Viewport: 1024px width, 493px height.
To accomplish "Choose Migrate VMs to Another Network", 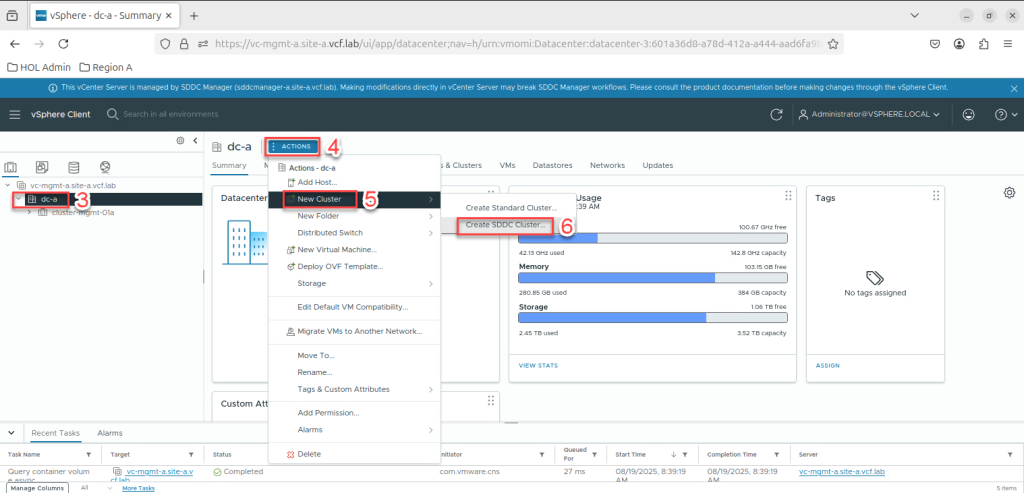I will [x=355, y=331].
